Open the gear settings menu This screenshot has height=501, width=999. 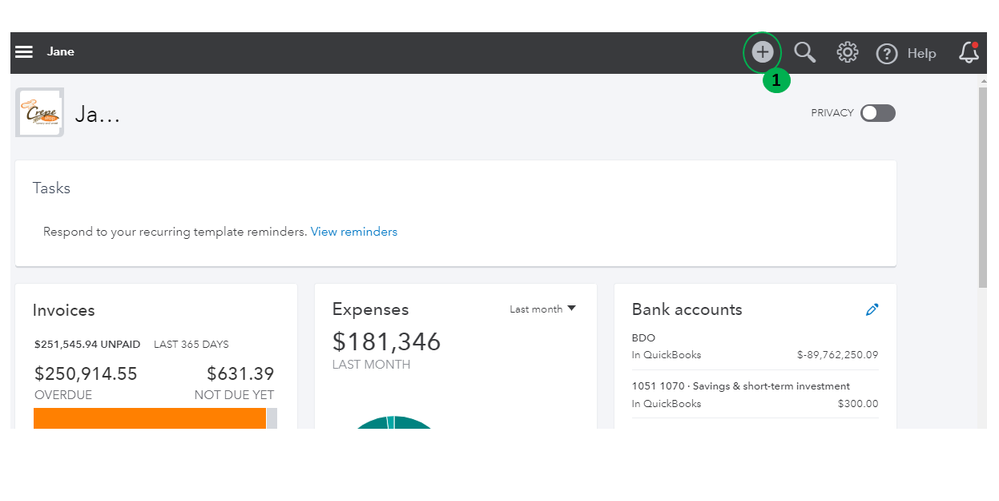847,53
